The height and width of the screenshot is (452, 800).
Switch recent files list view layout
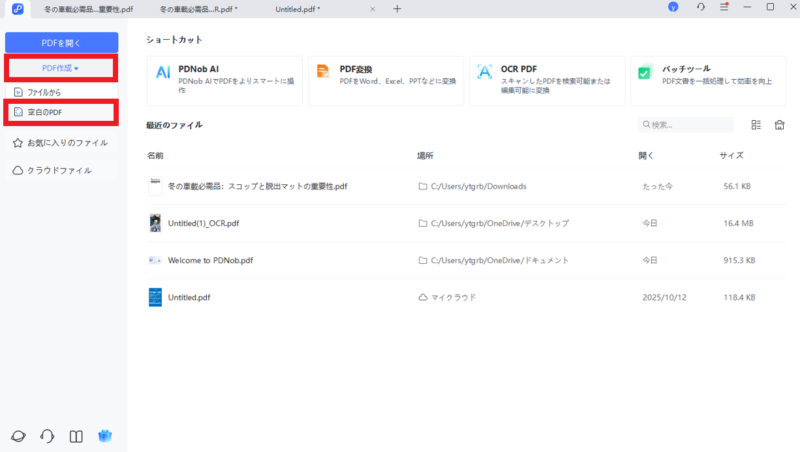(x=756, y=125)
